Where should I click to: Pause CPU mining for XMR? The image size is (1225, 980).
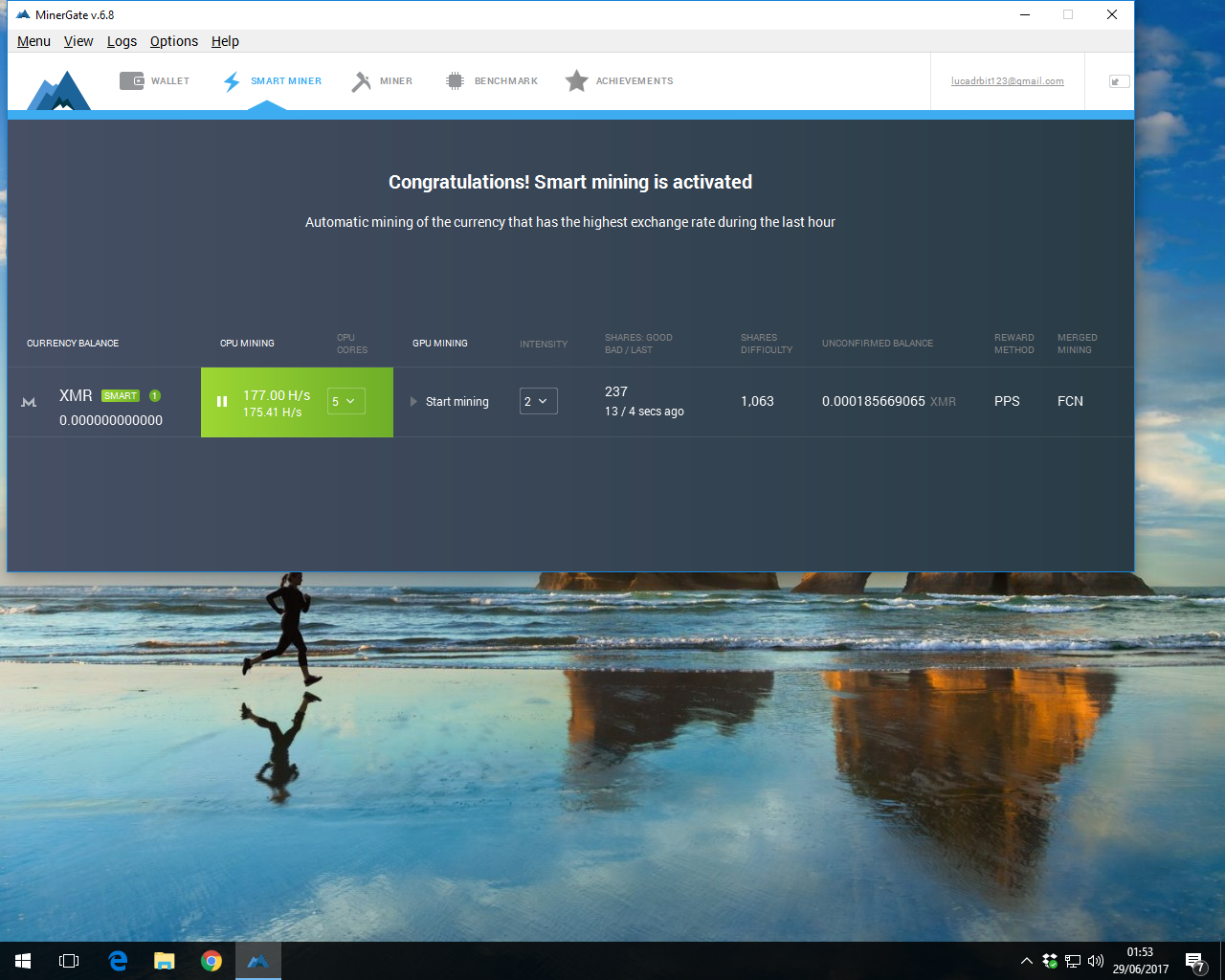[222, 402]
